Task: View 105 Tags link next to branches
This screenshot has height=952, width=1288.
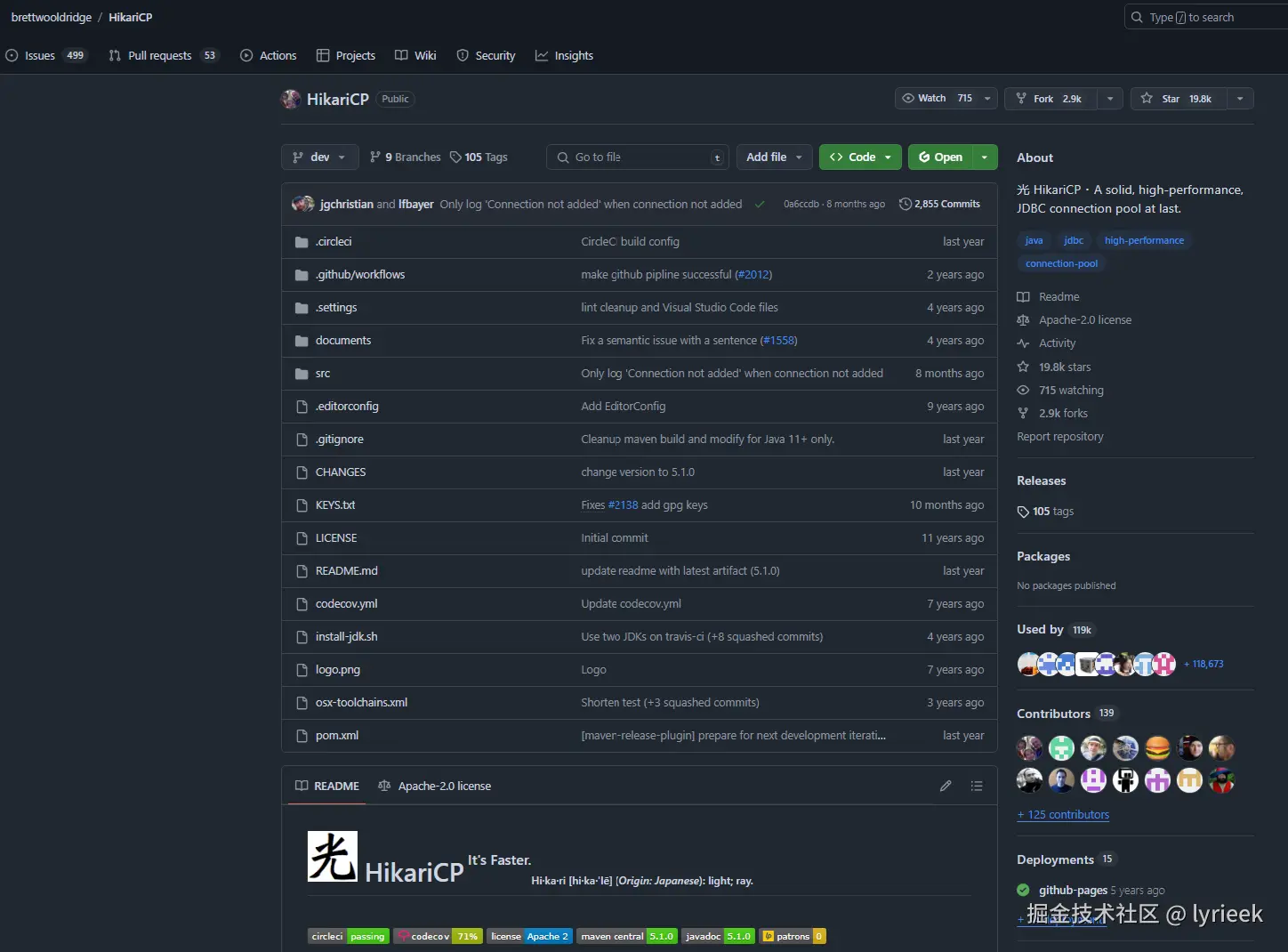Action: point(479,157)
